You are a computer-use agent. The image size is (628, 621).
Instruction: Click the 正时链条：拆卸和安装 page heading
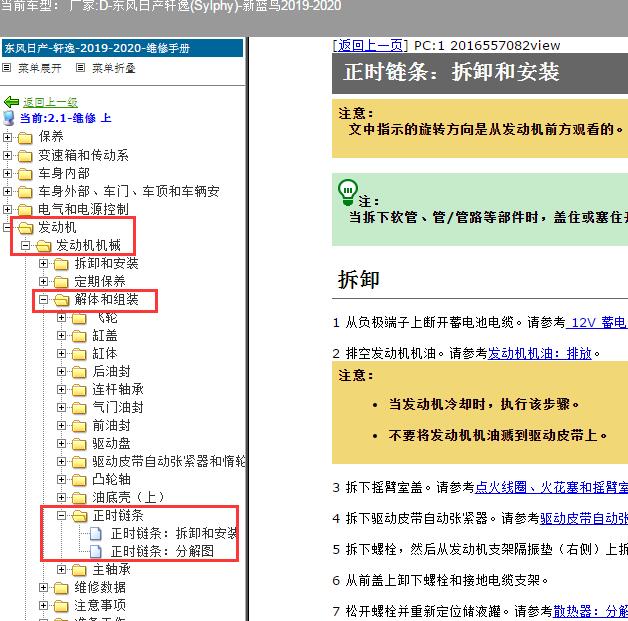(451, 72)
